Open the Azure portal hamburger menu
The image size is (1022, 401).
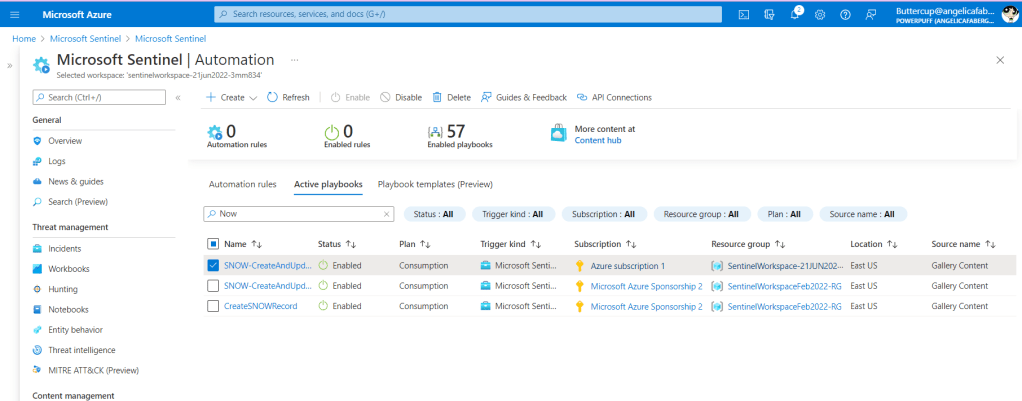coord(14,14)
